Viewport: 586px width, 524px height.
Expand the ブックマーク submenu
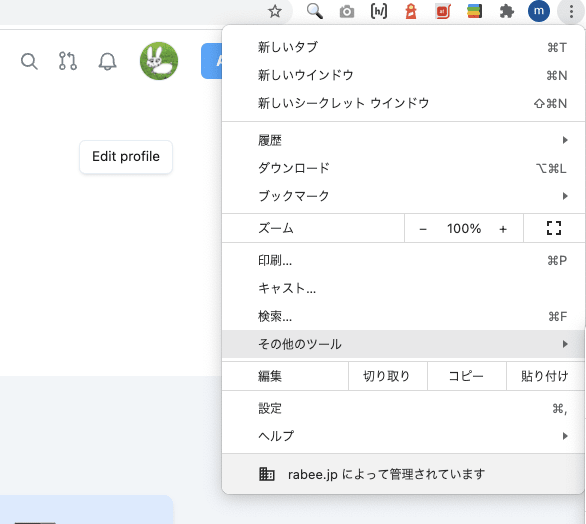pos(403,196)
